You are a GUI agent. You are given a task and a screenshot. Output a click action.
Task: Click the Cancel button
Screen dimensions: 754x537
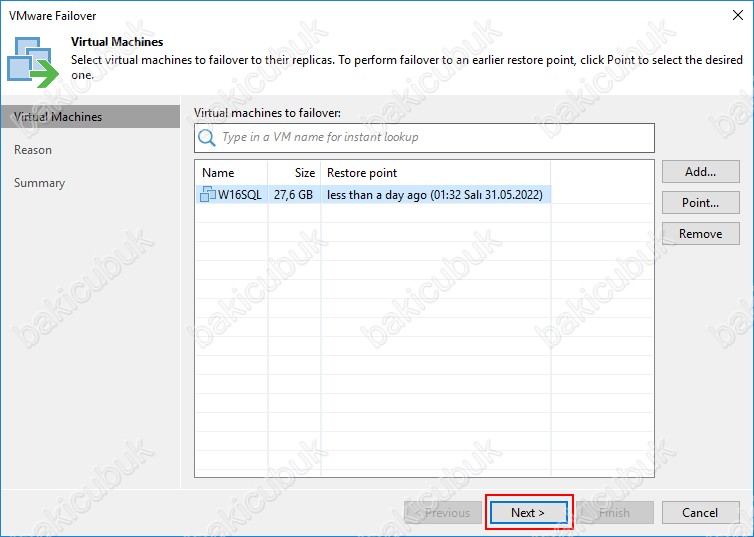click(701, 513)
